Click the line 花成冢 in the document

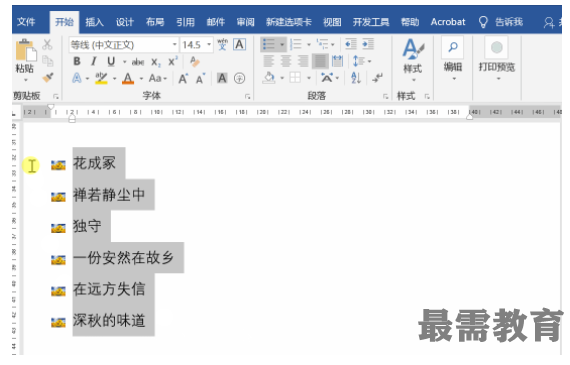coord(94,163)
